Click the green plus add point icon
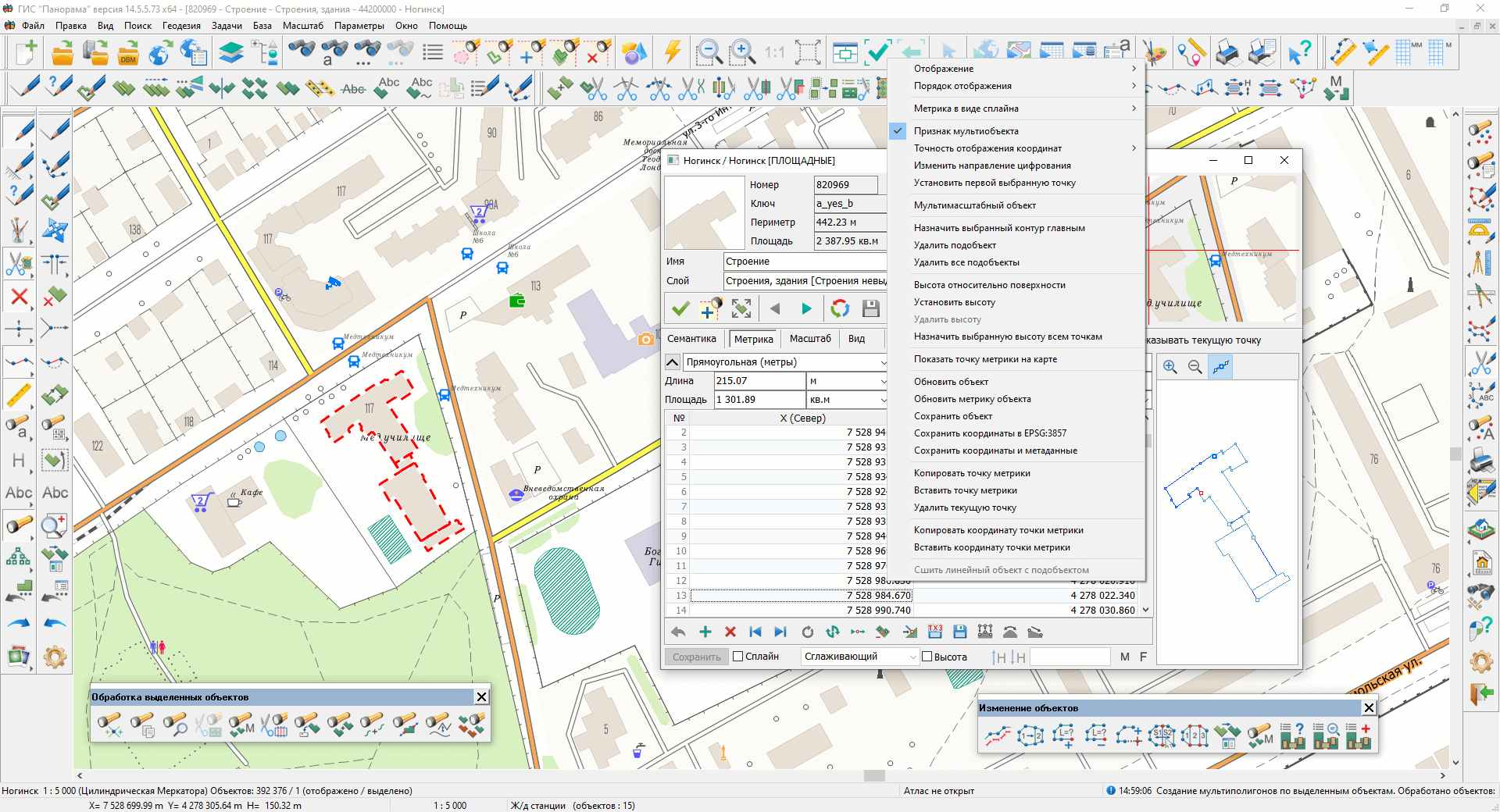This screenshot has height=812, width=1500. coord(705,632)
